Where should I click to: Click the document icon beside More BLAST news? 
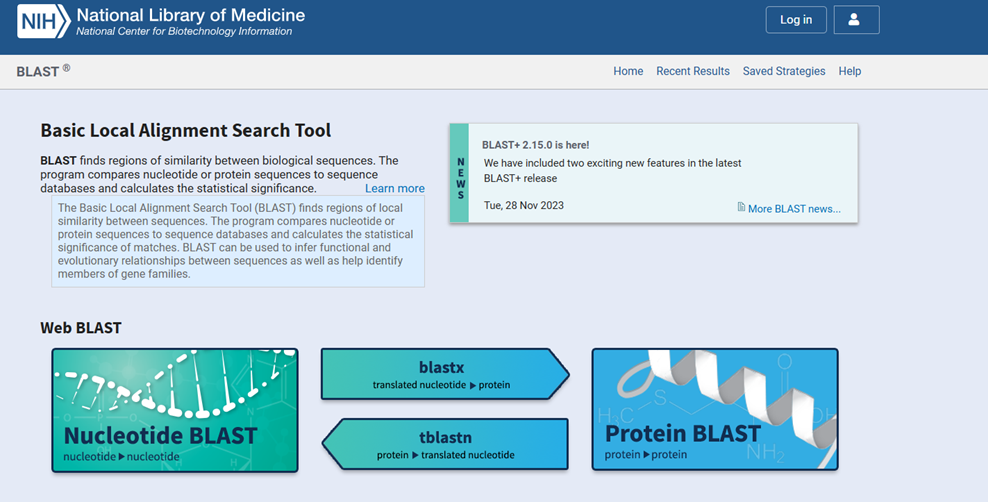[x=742, y=207]
